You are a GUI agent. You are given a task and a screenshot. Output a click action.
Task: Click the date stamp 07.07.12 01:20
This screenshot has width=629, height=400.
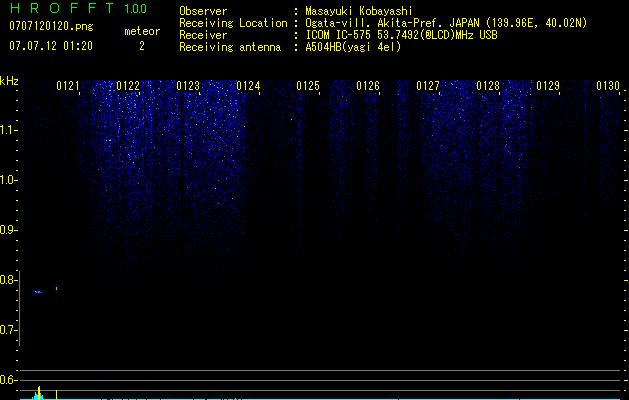coord(51,46)
